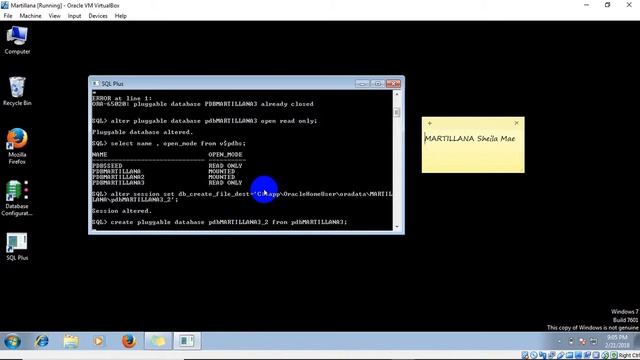Click the VirtualBox optical disk status icon
Viewport: 640px width, 360px height.
pyautogui.click(x=534, y=356)
